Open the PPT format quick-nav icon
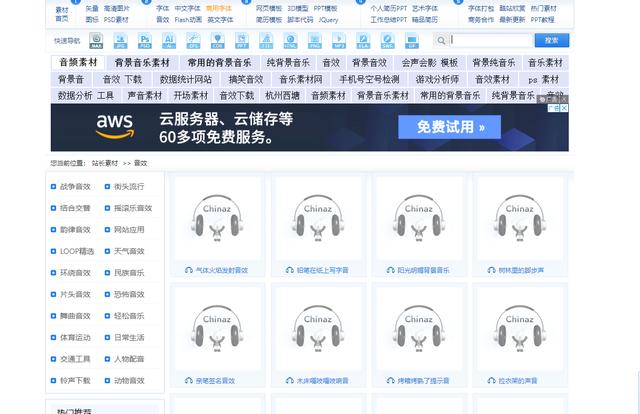640x414 pixels. click(242, 41)
